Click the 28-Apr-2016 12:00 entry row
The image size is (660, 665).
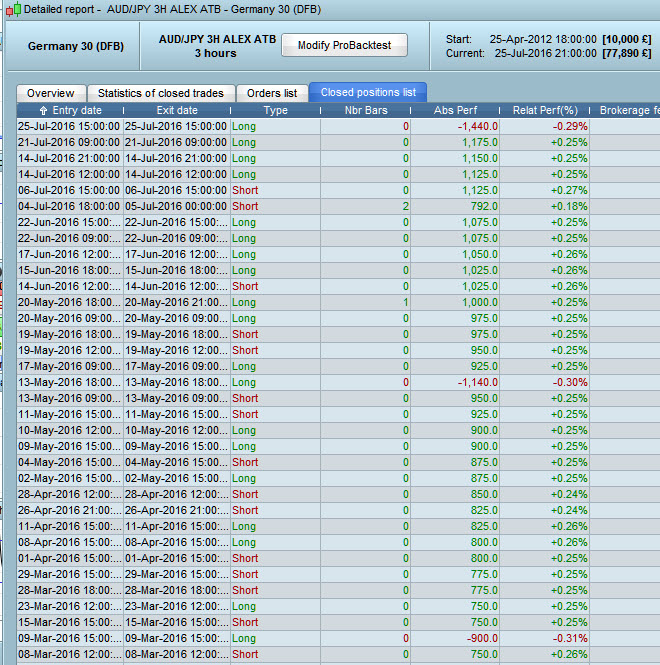[x=338, y=495]
